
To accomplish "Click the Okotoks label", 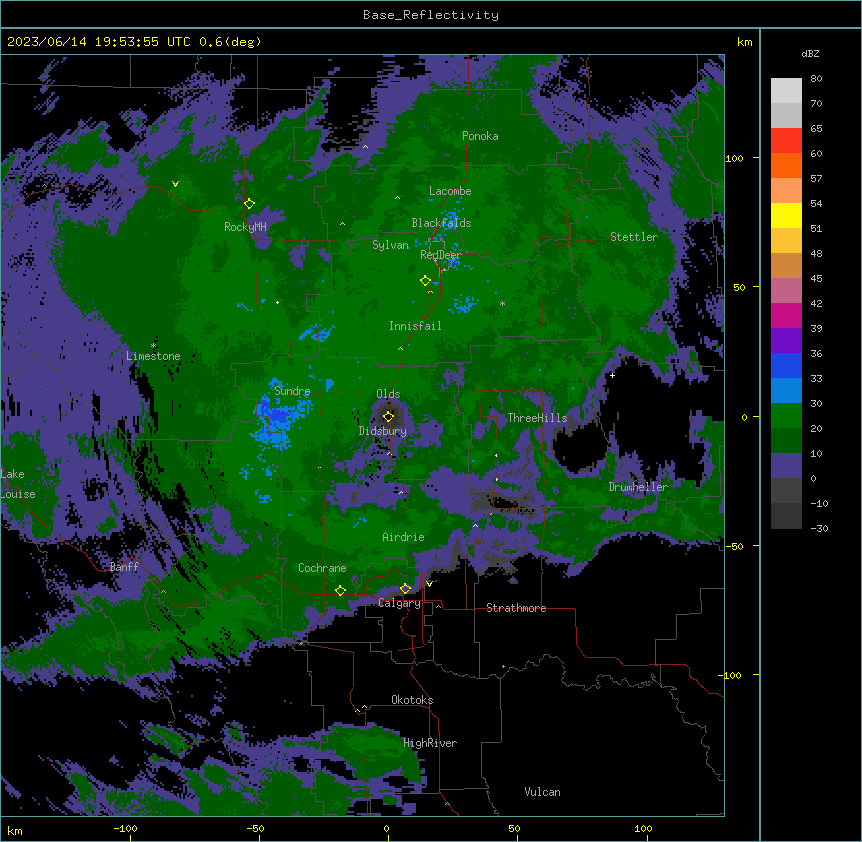I will (x=412, y=700).
